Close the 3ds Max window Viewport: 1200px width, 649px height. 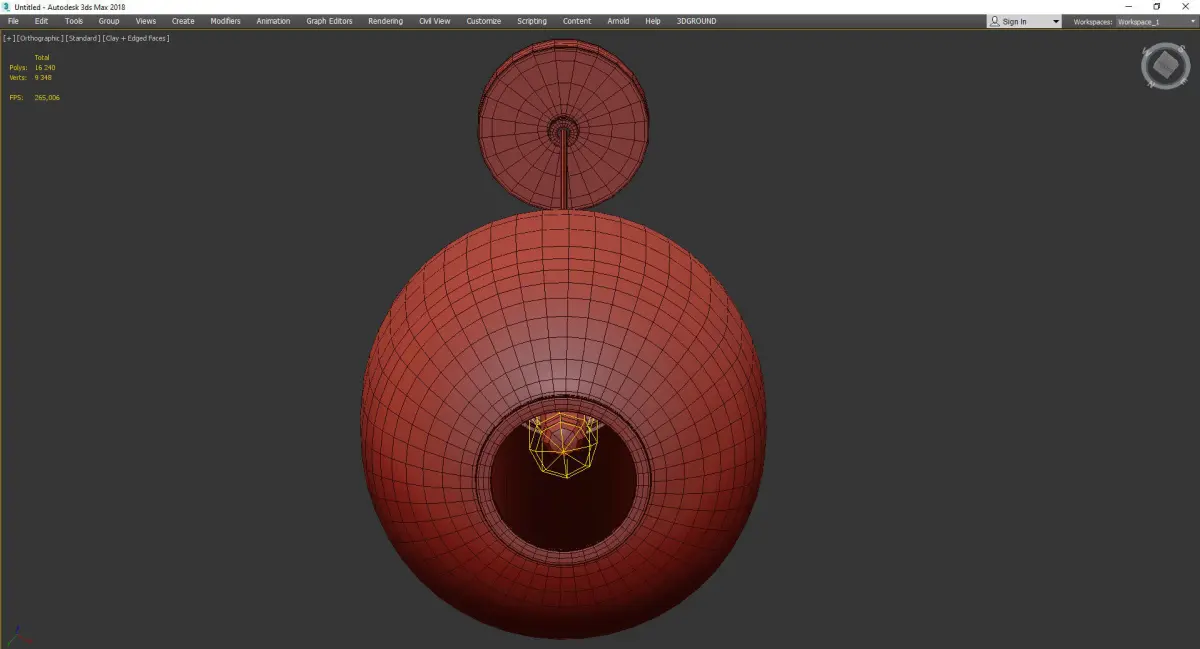coord(1185,7)
